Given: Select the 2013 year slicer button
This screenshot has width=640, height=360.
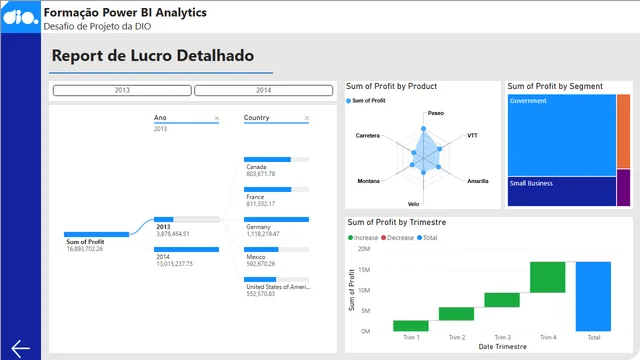Looking at the screenshot, I should [x=122, y=90].
